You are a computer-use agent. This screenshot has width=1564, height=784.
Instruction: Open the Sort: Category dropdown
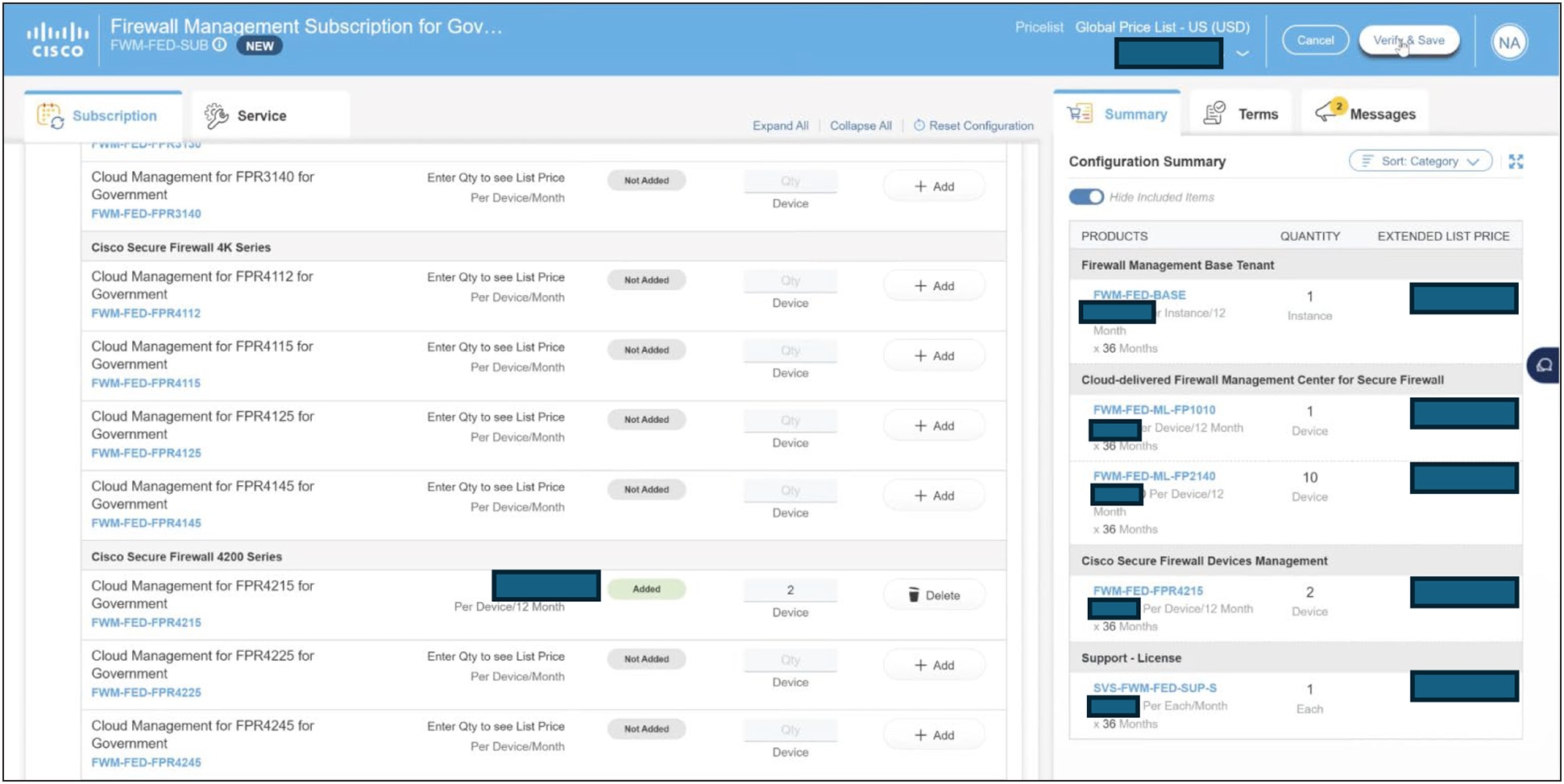[1421, 161]
